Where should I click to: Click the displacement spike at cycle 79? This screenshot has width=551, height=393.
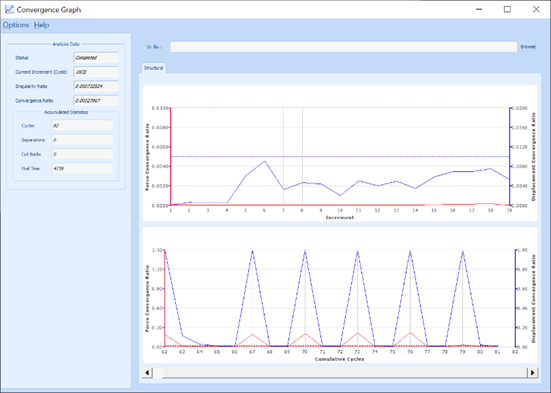tap(462, 251)
